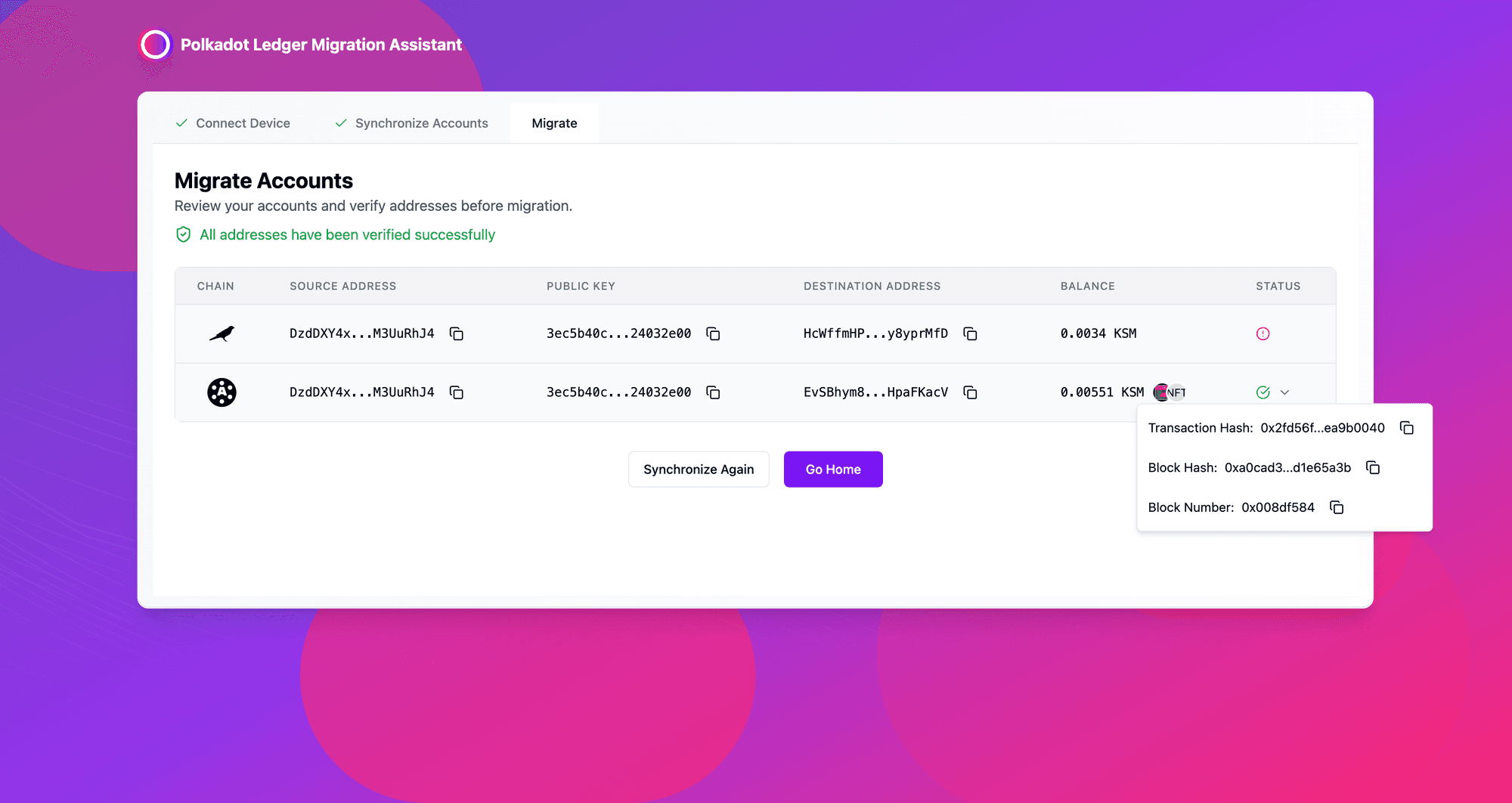Copy destination address HcWffmHP...y8yprMfD
The height and width of the screenshot is (803, 1512).
coord(970,333)
